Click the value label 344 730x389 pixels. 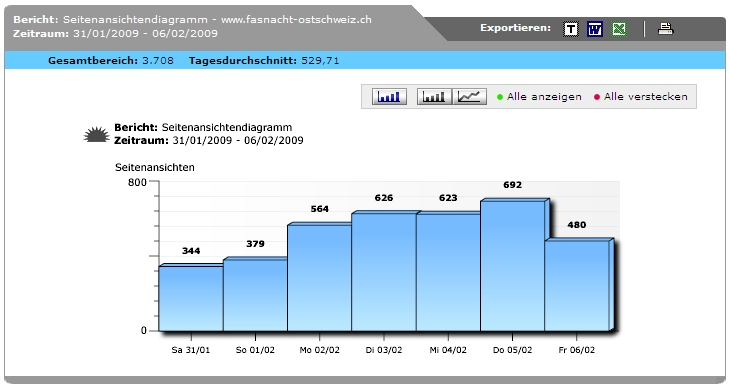pos(191,251)
